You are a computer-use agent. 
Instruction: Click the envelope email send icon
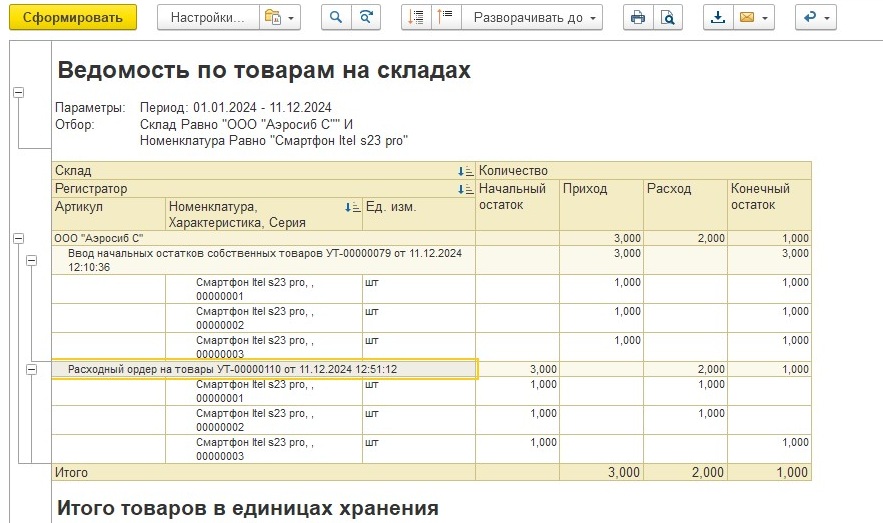[x=753, y=18]
